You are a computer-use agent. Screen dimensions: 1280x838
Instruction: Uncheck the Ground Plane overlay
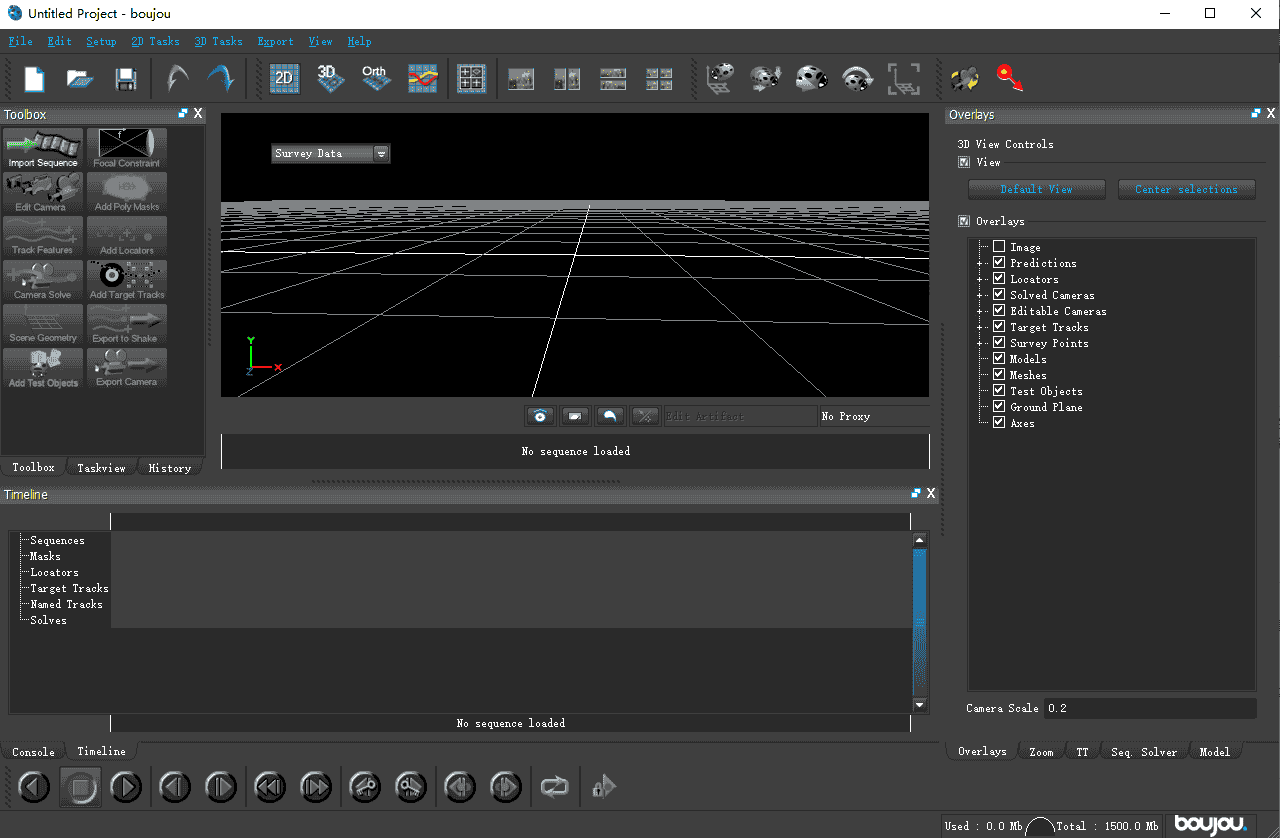[998, 407]
